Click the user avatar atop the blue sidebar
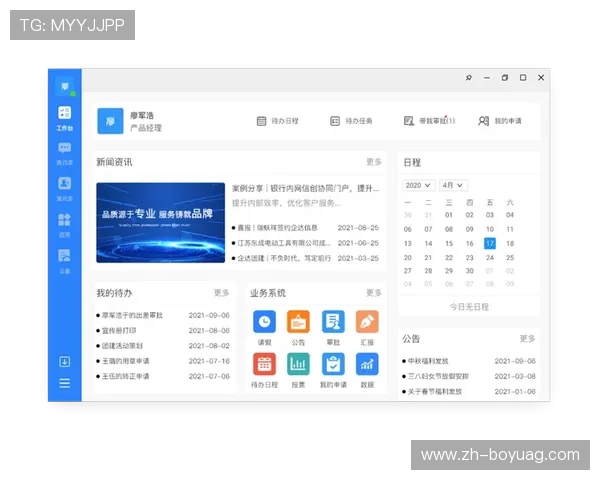 [65, 87]
